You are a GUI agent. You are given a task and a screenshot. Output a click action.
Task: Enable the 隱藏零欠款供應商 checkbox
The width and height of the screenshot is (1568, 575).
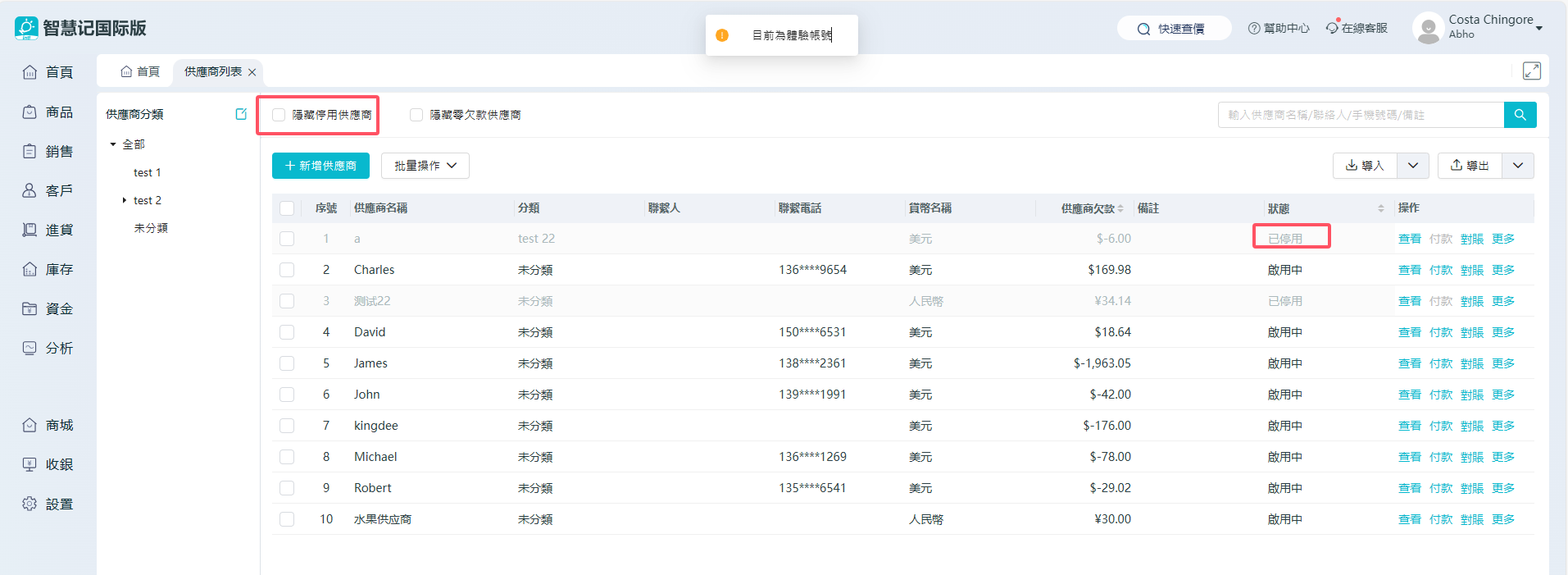click(x=416, y=115)
